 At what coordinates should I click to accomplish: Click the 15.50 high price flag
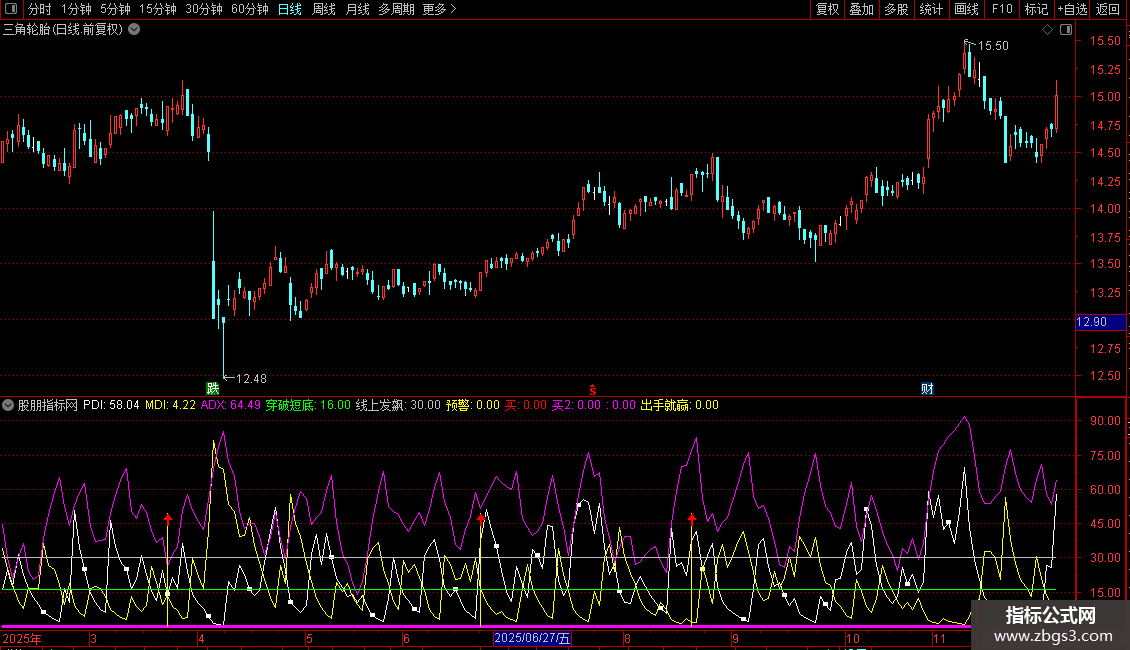coord(991,45)
